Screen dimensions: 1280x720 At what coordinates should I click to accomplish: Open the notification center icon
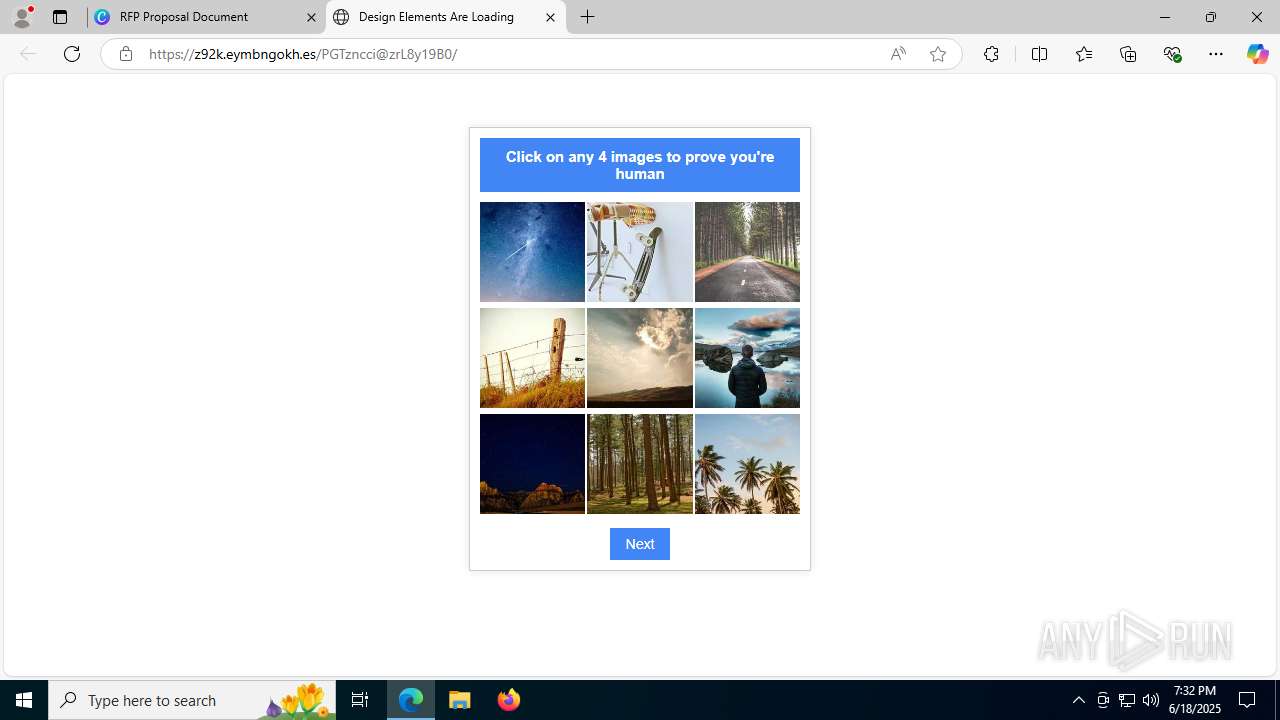point(1248,700)
